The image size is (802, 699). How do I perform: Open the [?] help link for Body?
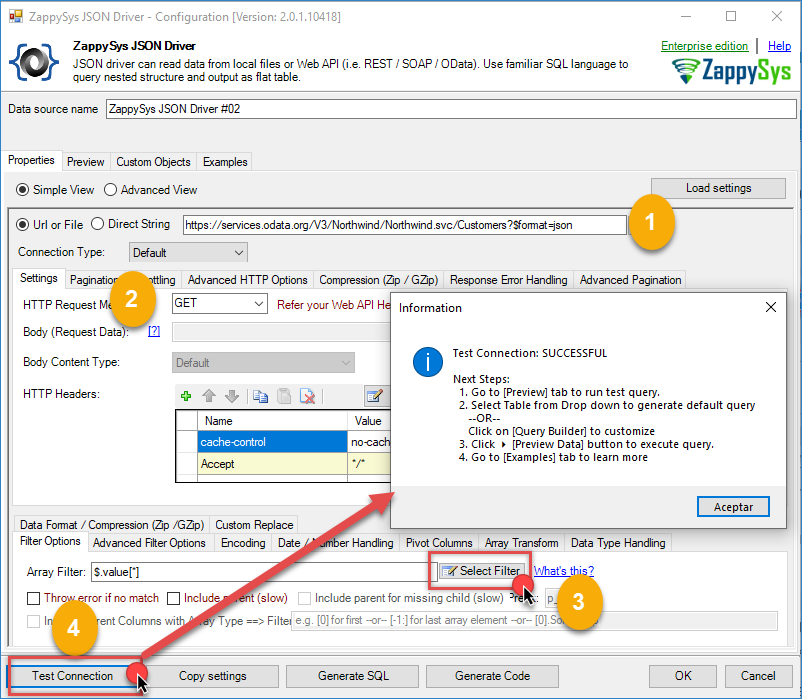[154, 331]
